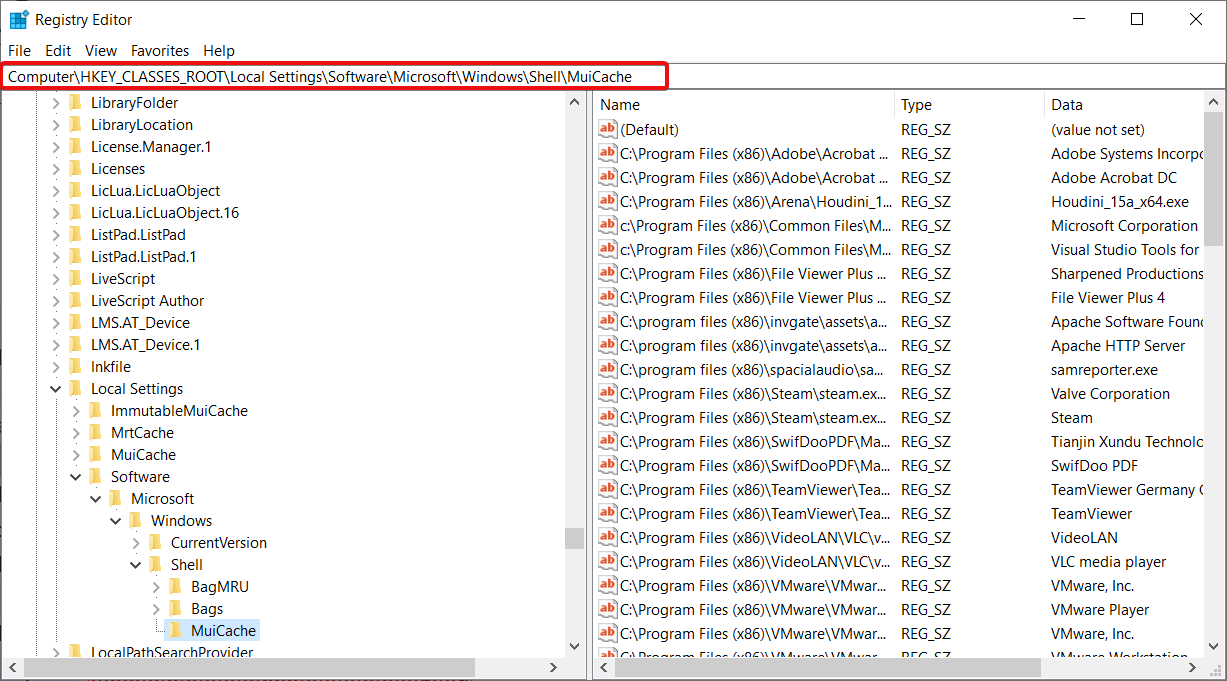
Task: Click the folder icon next to CurrentVersion
Action: (x=155, y=543)
